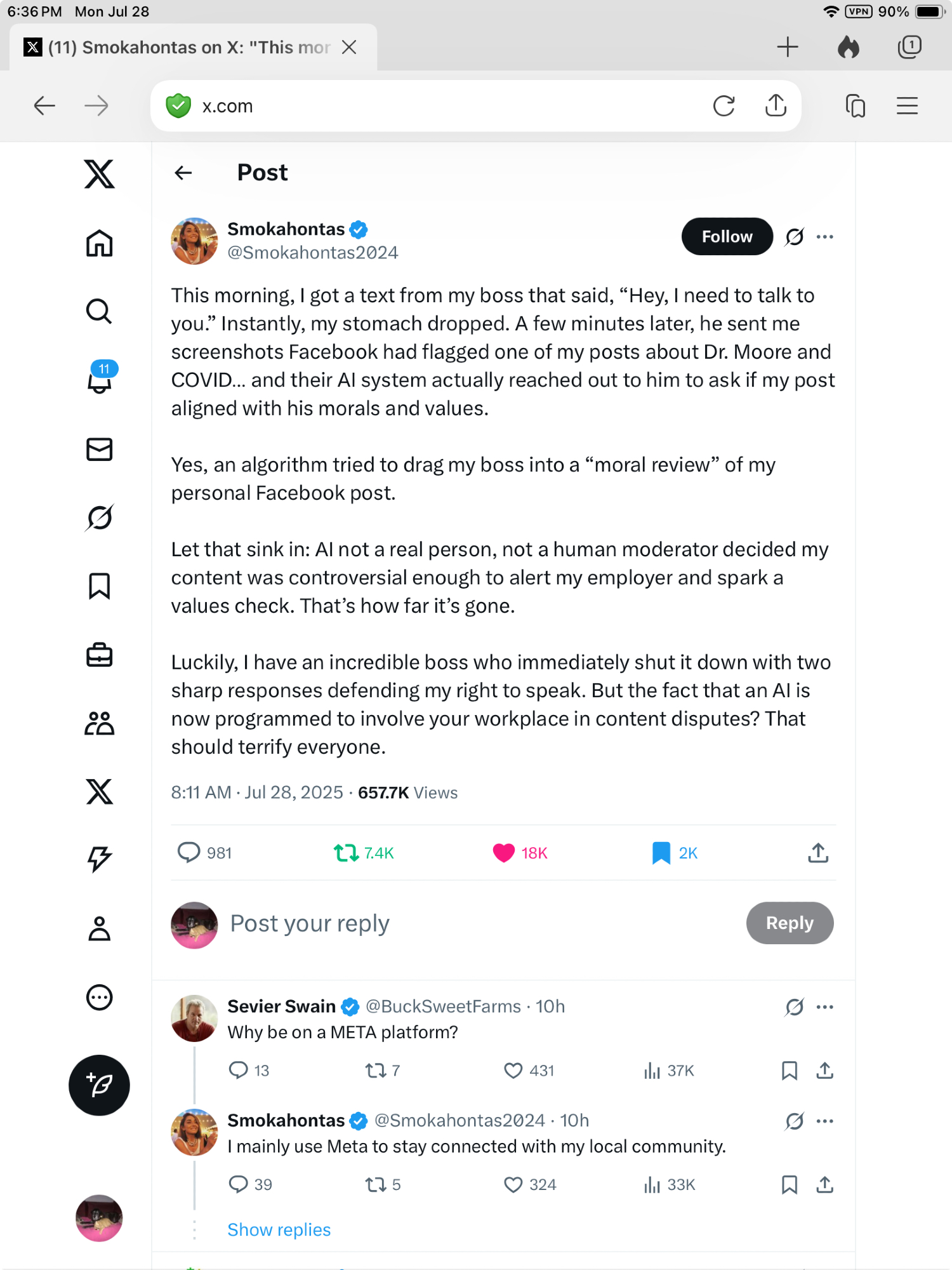The height and width of the screenshot is (1270, 952).
Task: Open Communities people icon in sidebar
Action: (100, 723)
